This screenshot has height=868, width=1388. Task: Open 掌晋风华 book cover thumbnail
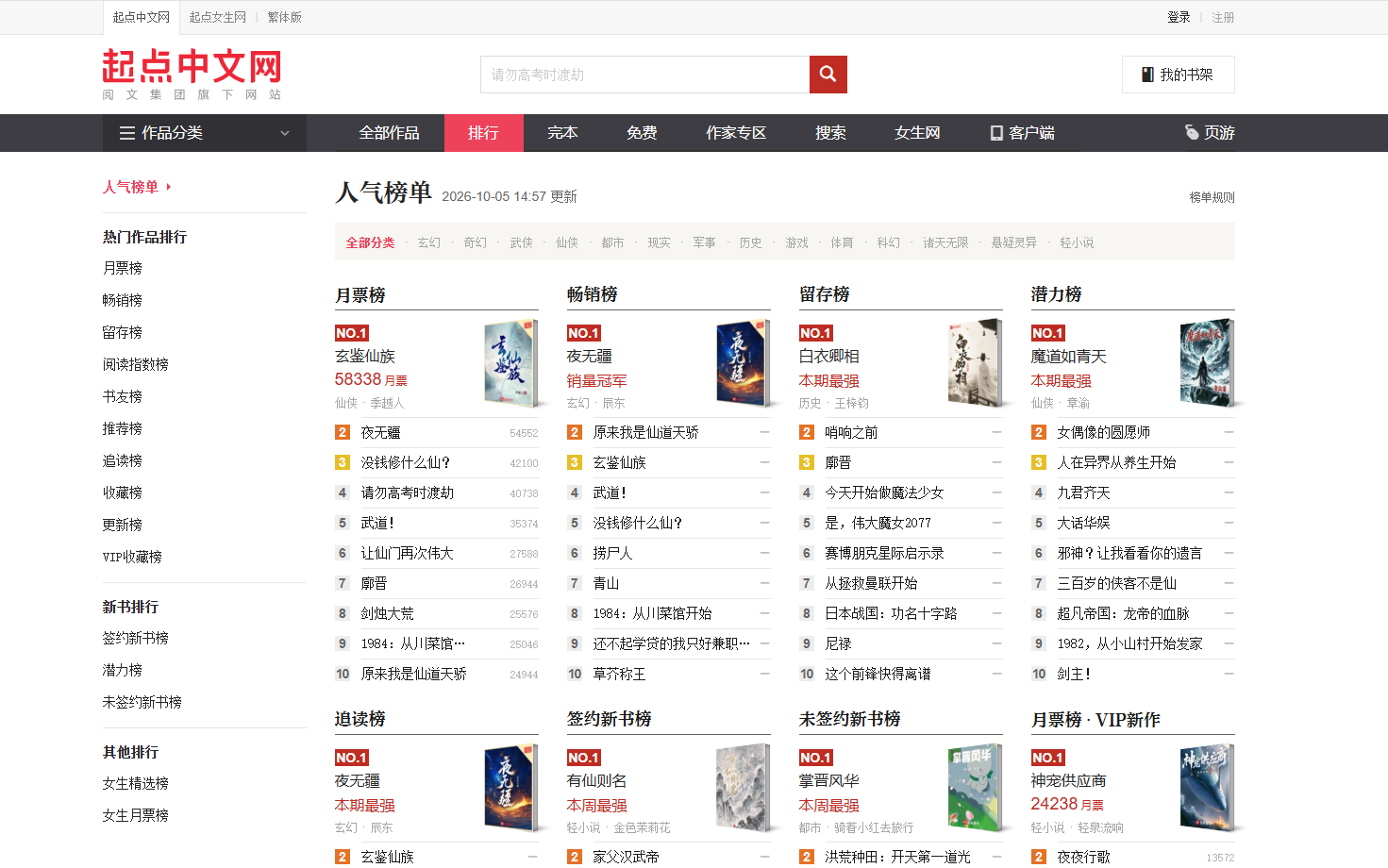pos(975,788)
